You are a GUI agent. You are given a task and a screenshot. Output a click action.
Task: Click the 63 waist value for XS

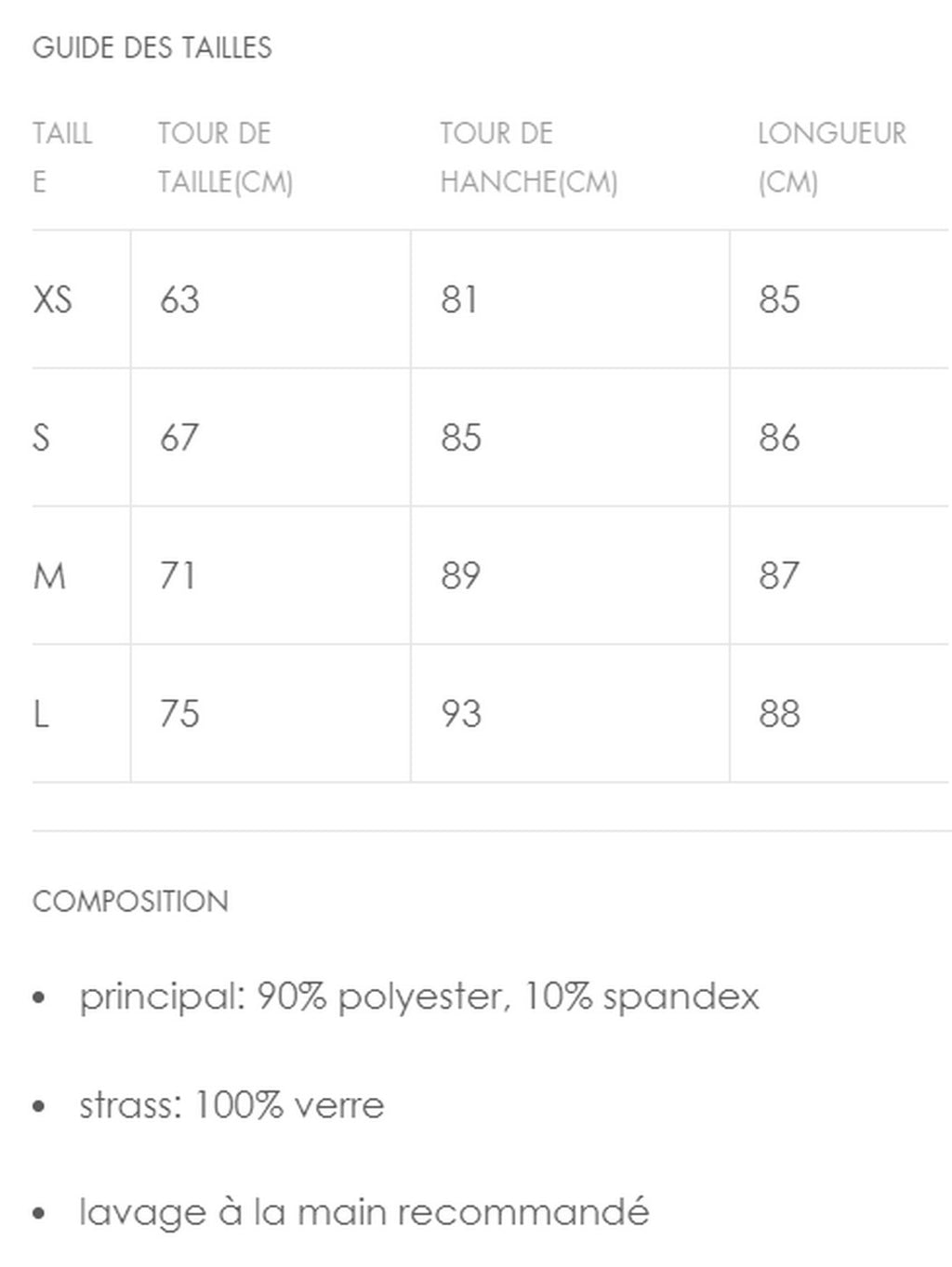pyautogui.click(x=179, y=299)
